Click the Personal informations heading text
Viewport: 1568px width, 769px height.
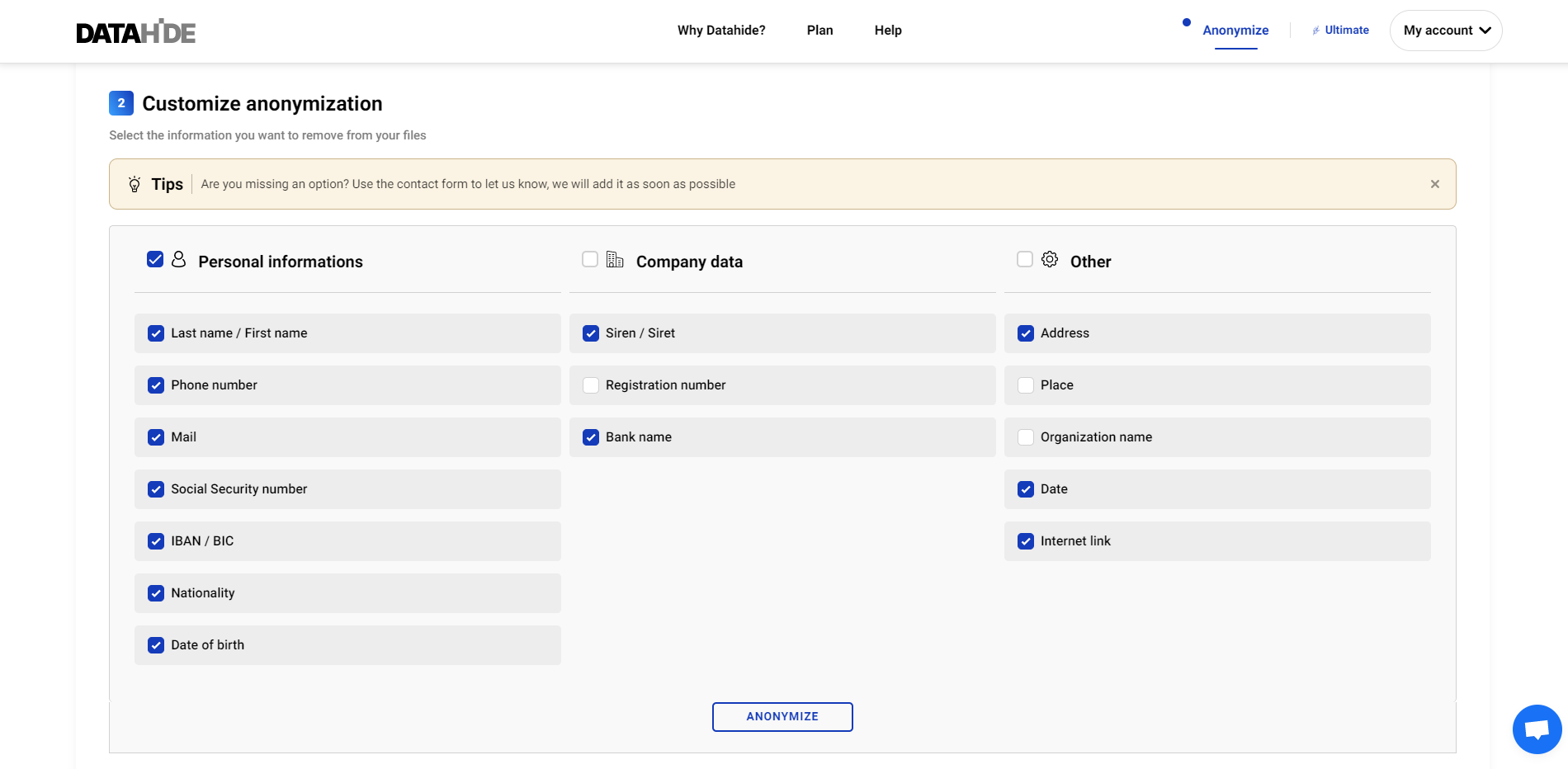tap(281, 262)
